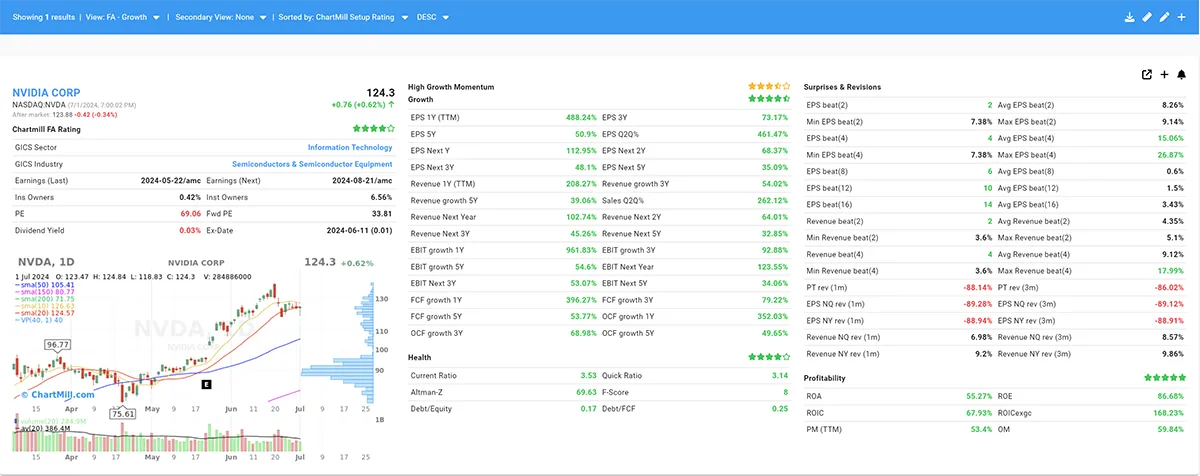Viewport: 1200px width, 476px height.
Task: Click the Growth section heading
Action: (421, 99)
